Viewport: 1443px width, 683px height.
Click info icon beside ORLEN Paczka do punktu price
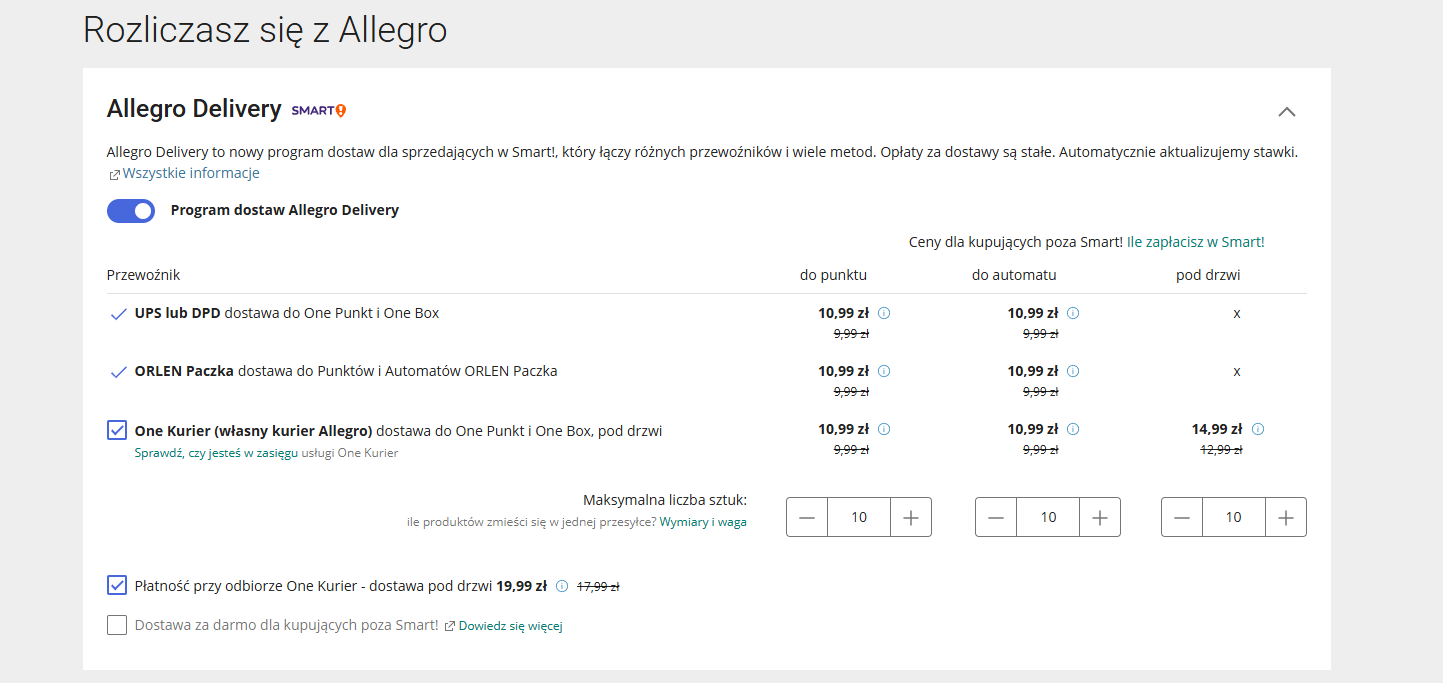click(883, 371)
